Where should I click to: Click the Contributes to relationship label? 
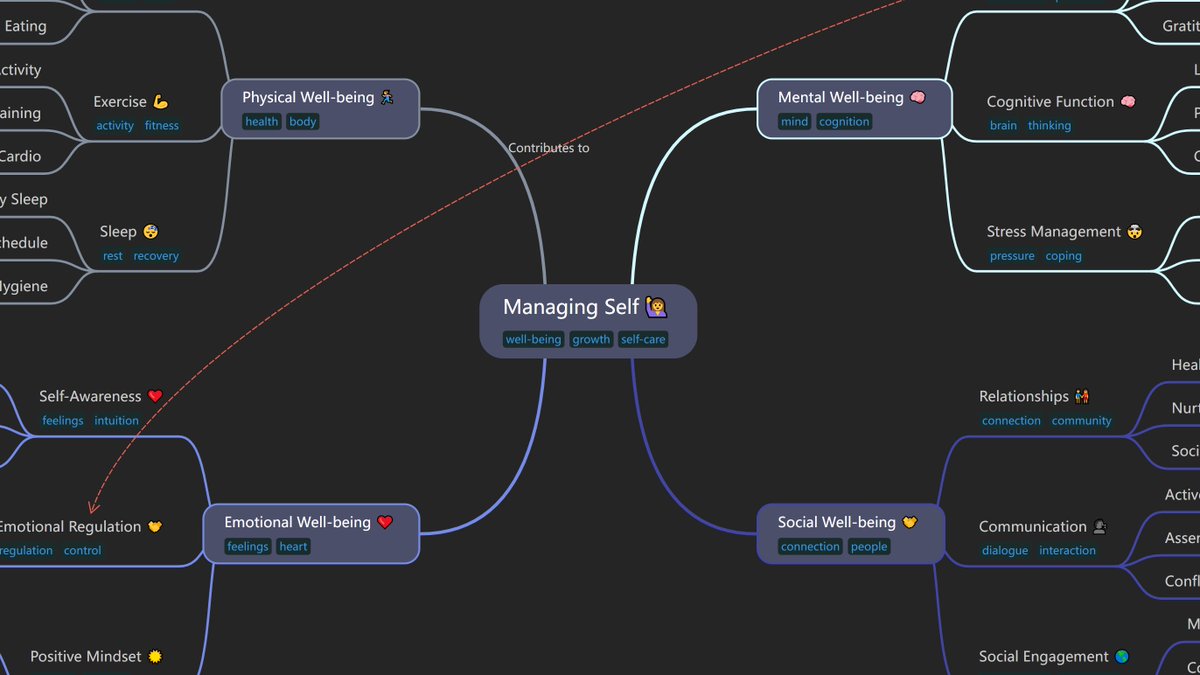[548, 147]
